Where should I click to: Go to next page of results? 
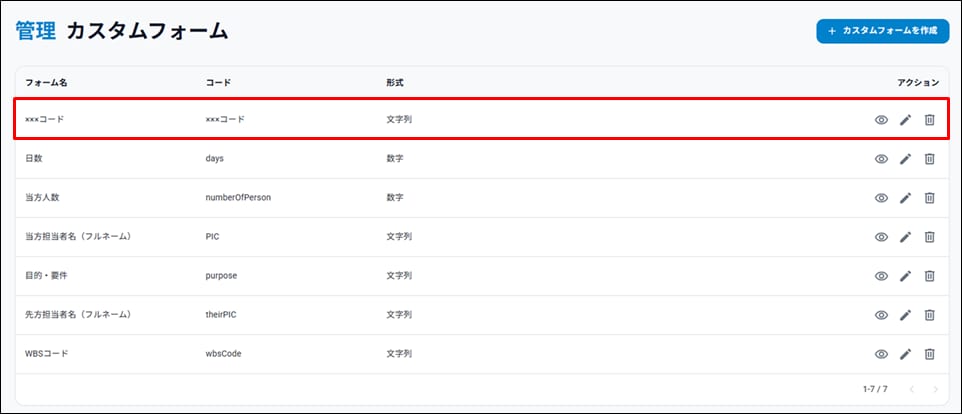tap(935, 389)
